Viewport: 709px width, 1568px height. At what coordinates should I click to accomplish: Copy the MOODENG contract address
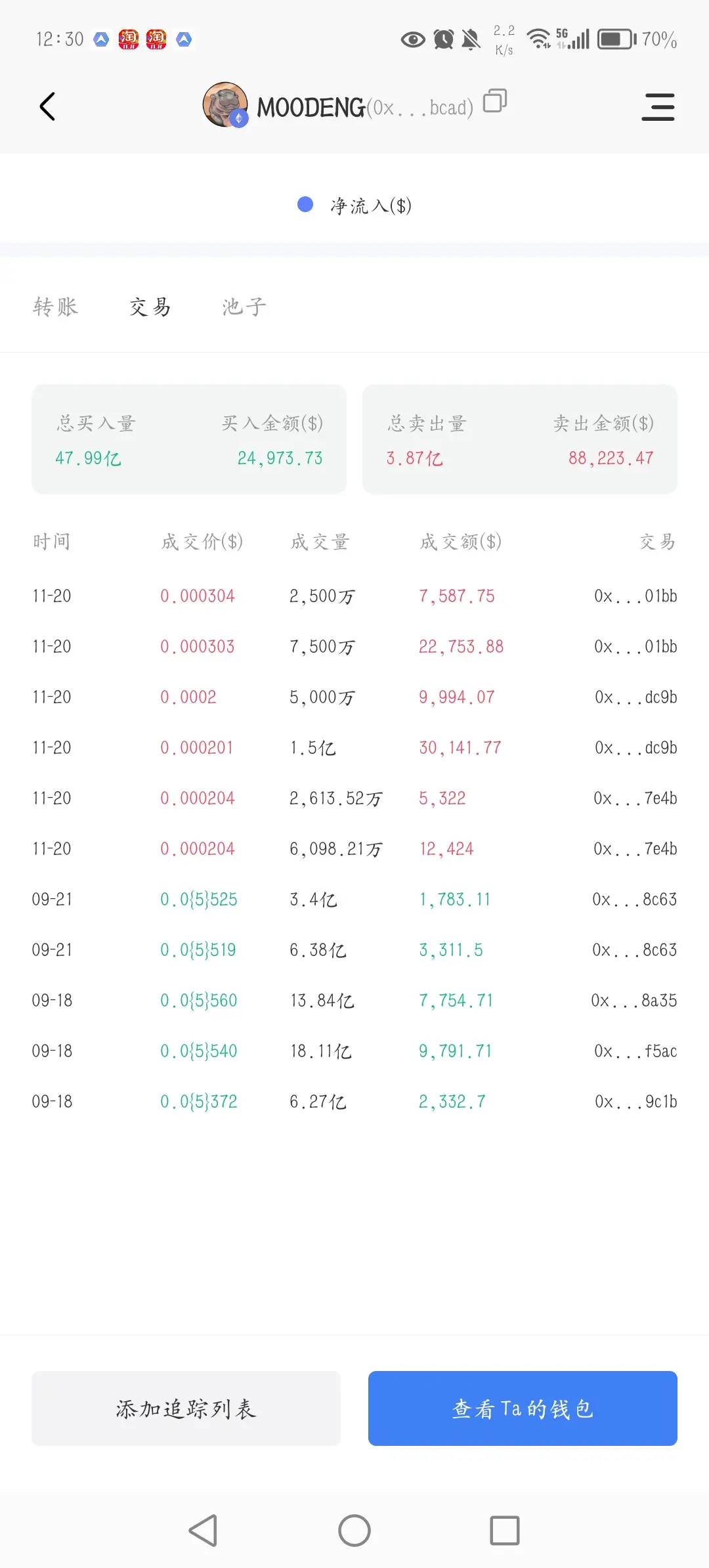tap(495, 101)
